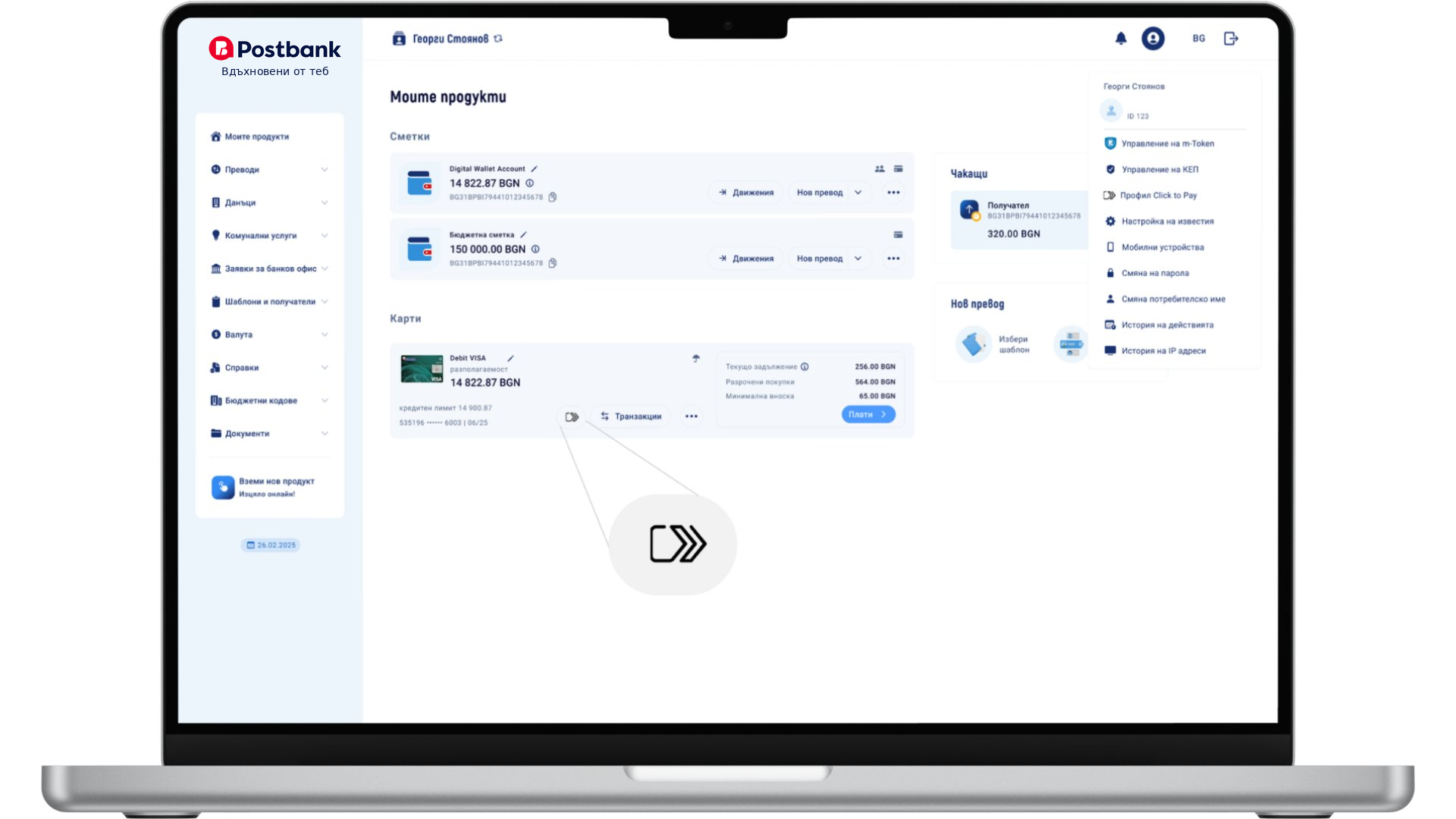The height and width of the screenshot is (819, 1456).
Task: Click the Postbank logo
Action: [x=275, y=49]
